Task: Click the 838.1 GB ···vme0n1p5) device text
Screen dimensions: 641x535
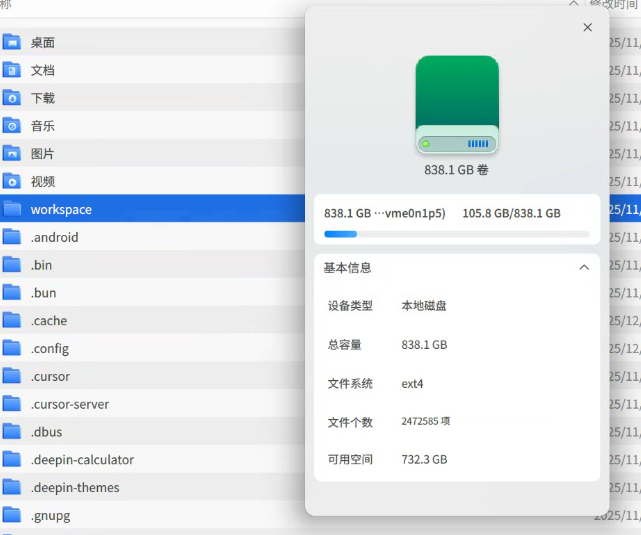Action: (x=385, y=213)
